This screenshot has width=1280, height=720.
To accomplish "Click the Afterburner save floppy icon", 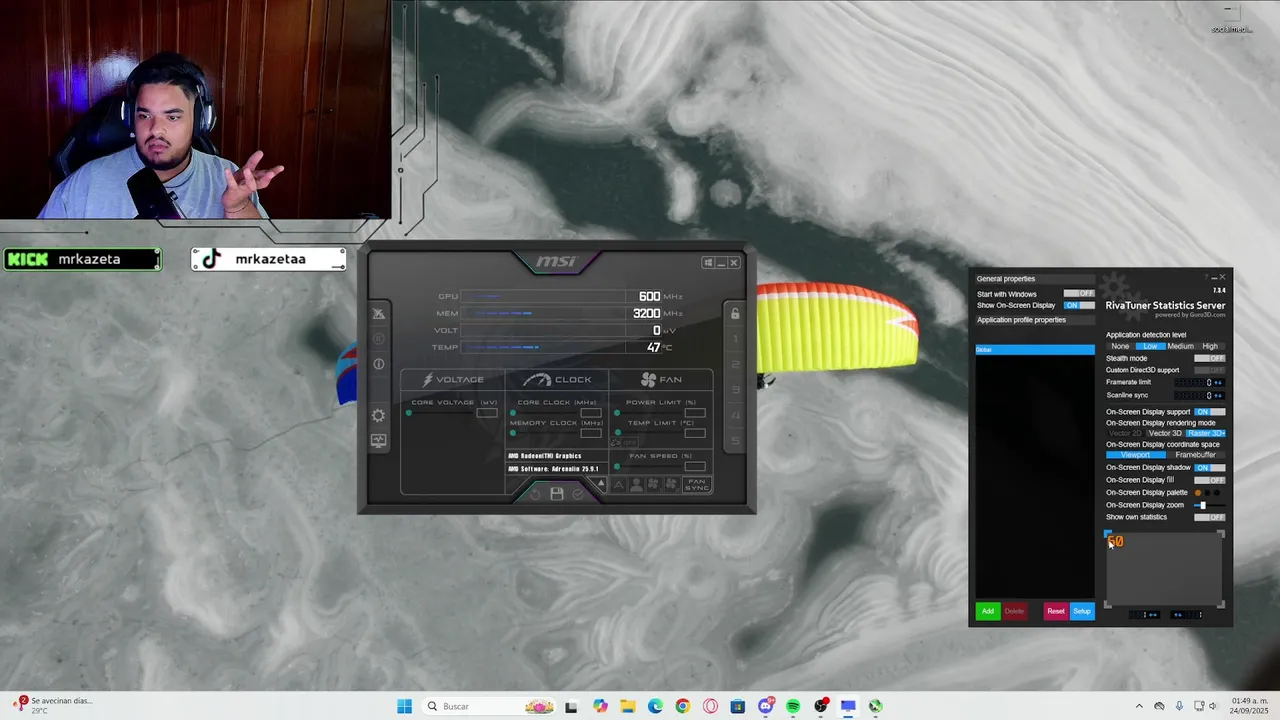I will click(557, 494).
